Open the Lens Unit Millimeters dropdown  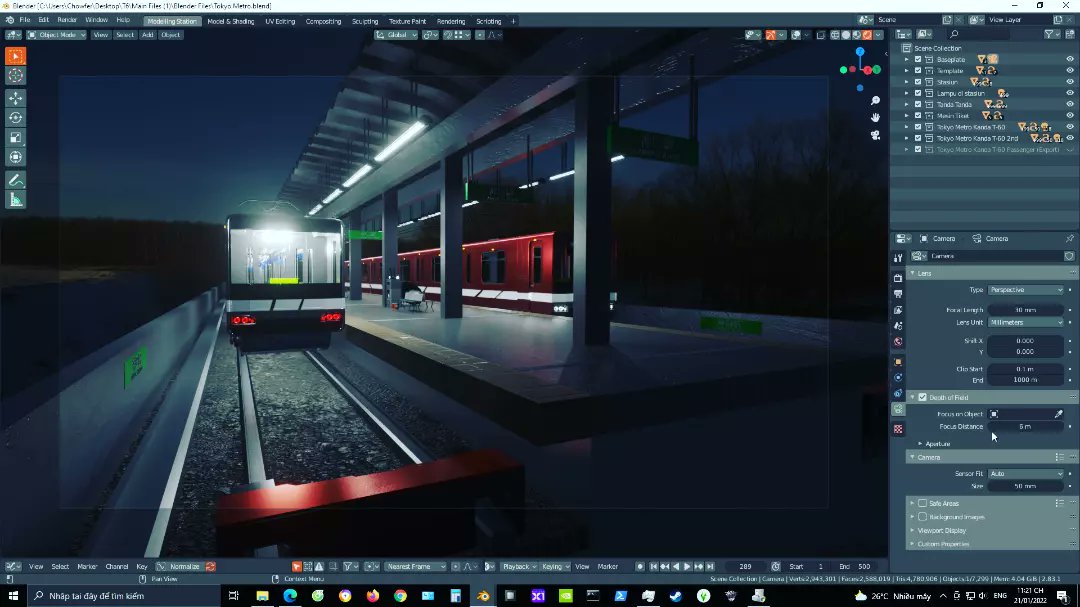[1026, 322]
